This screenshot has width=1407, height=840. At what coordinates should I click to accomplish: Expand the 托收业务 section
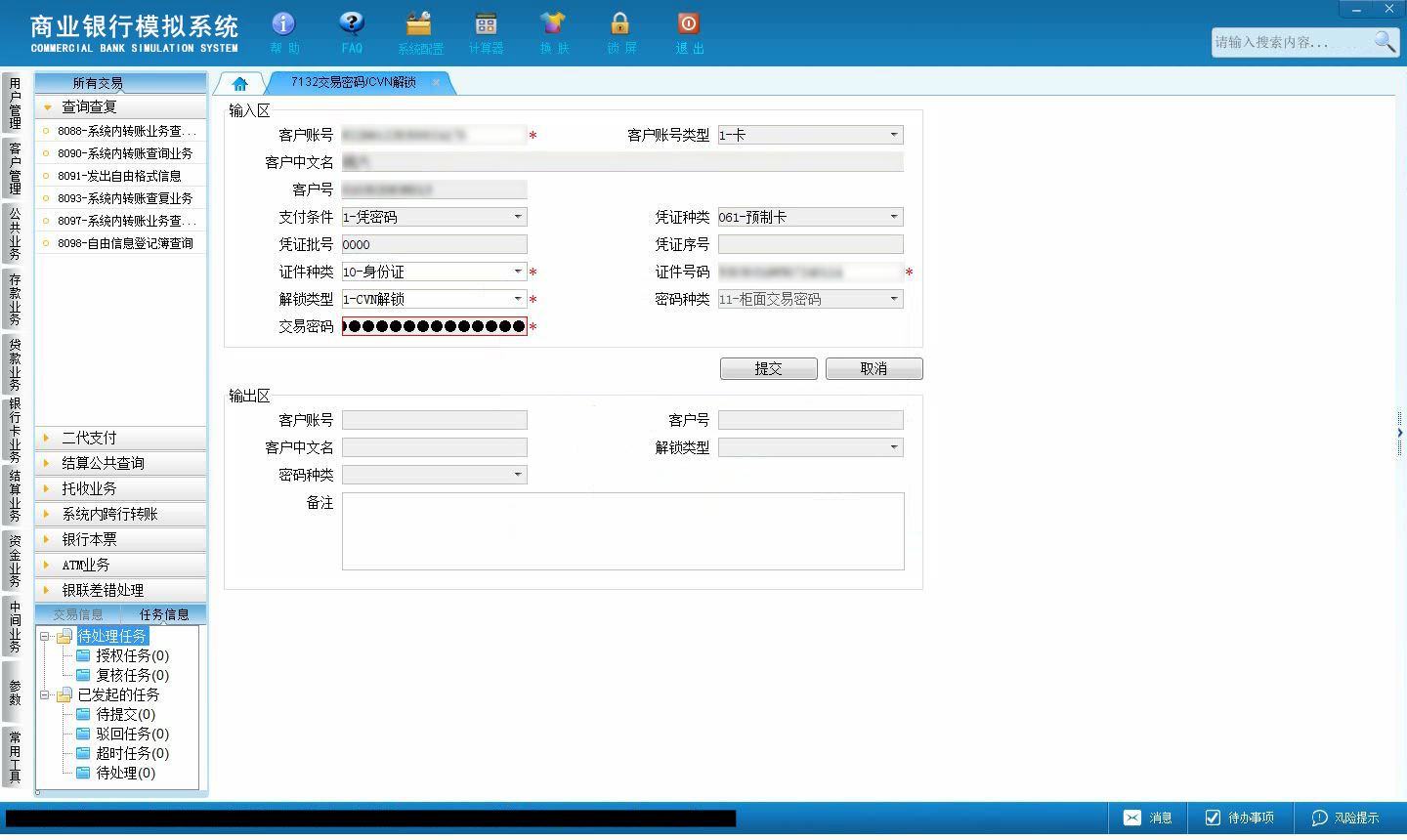(x=121, y=488)
